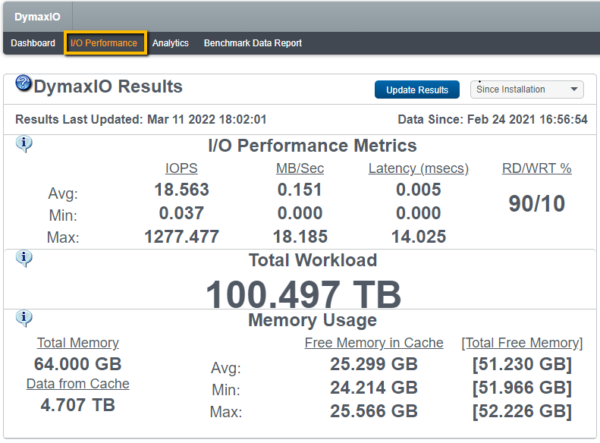Switch to the Dashboard tab
600x443 pixels.
(33, 43)
